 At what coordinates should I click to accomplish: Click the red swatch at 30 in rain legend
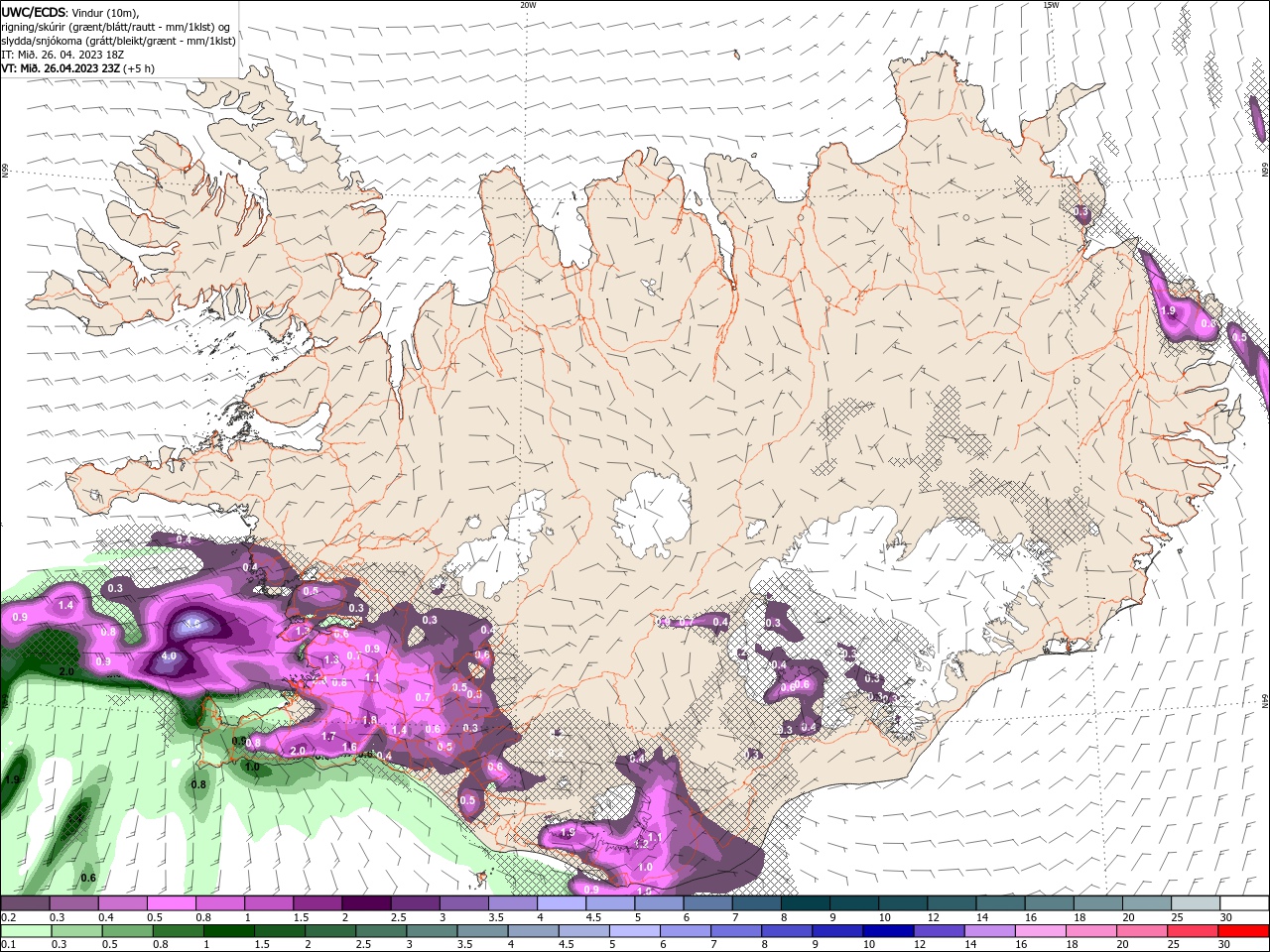click(x=1243, y=931)
